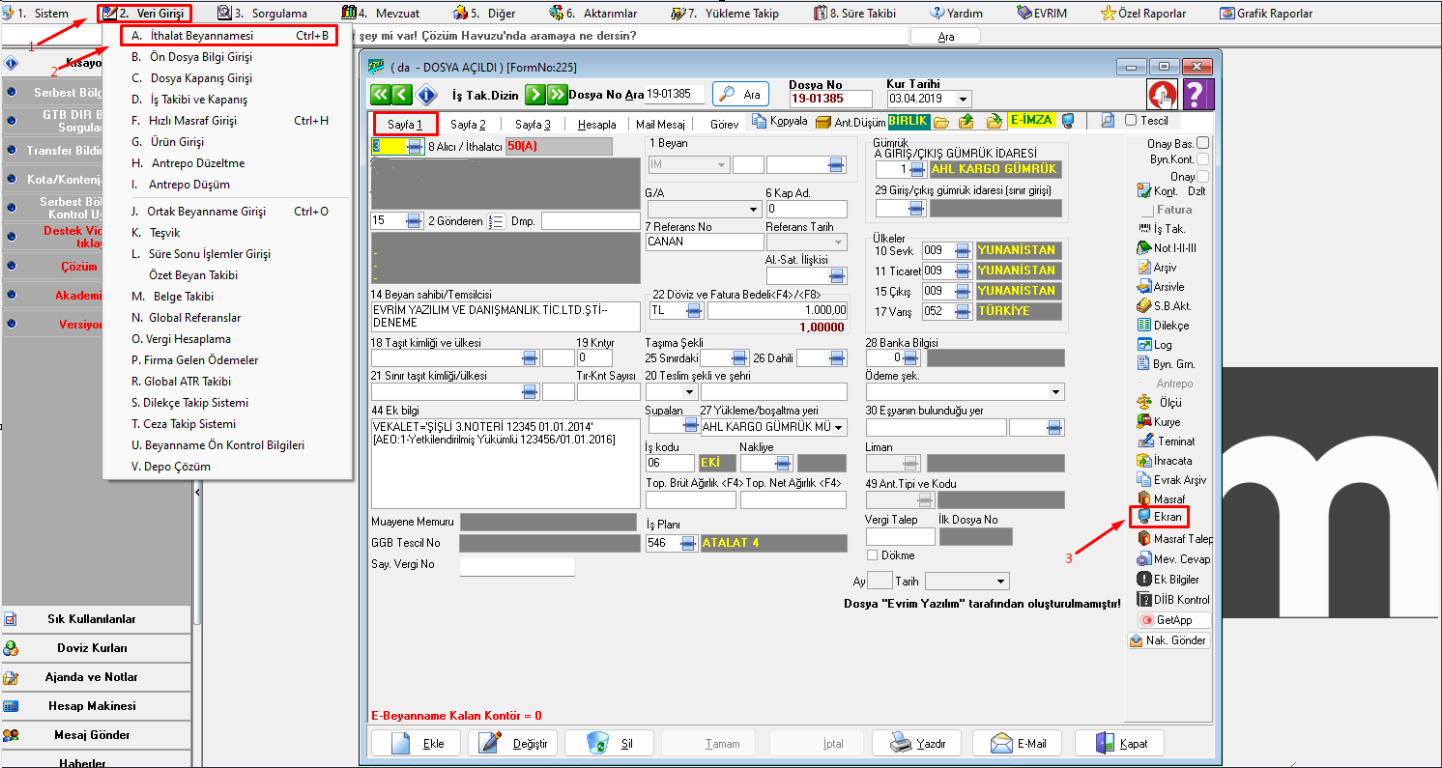Click the blue monitor icon next to E-İMZA
This screenshot has height=768, width=1442.
[x=1068, y=121]
